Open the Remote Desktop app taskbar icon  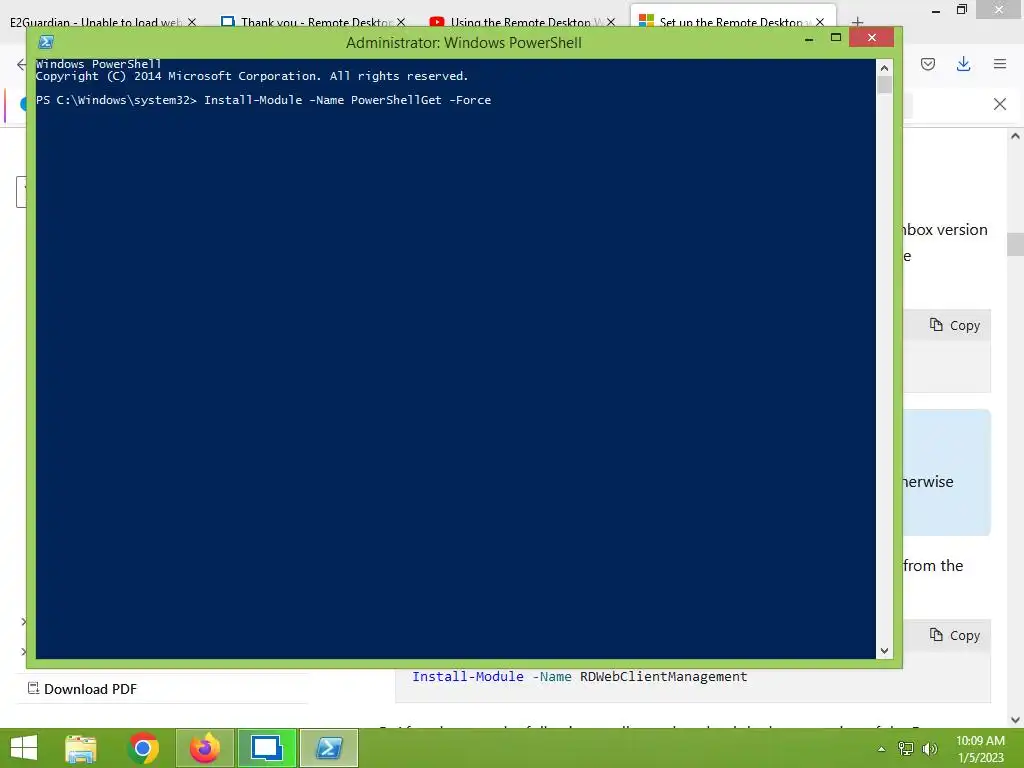pos(267,748)
